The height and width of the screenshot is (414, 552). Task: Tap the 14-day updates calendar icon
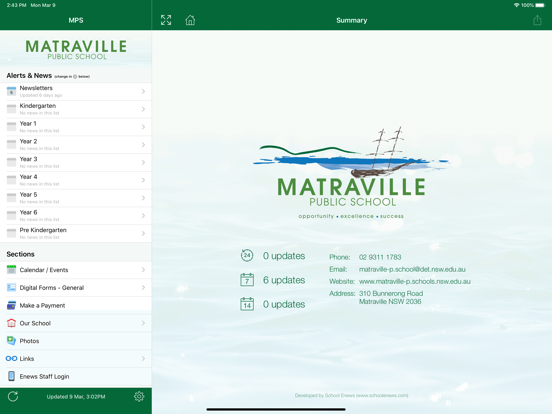(x=247, y=304)
